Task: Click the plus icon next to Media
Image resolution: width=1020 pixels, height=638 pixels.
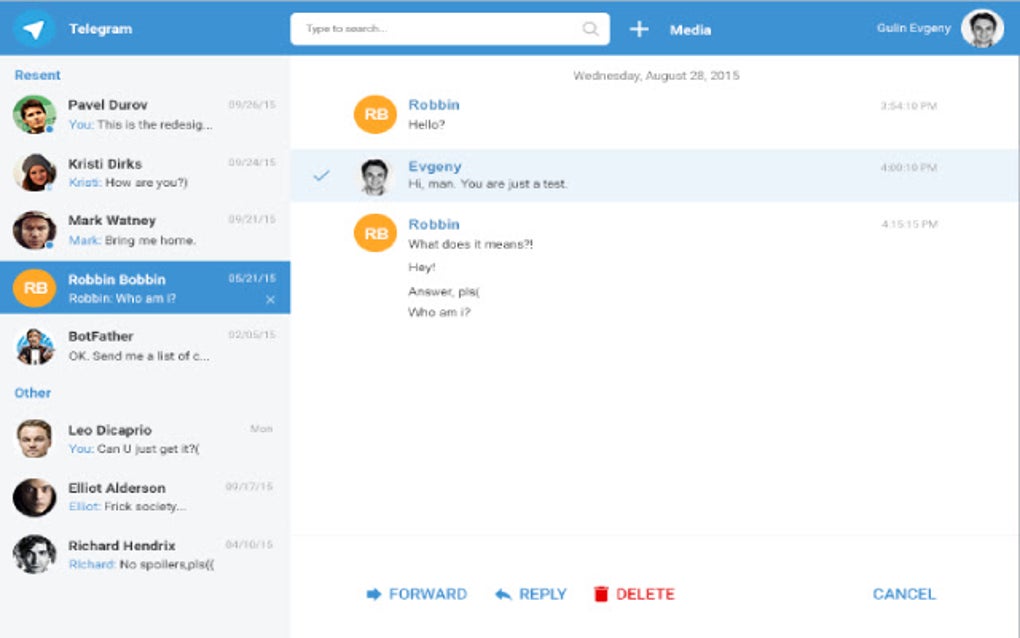Action: click(x=639, y=29)
